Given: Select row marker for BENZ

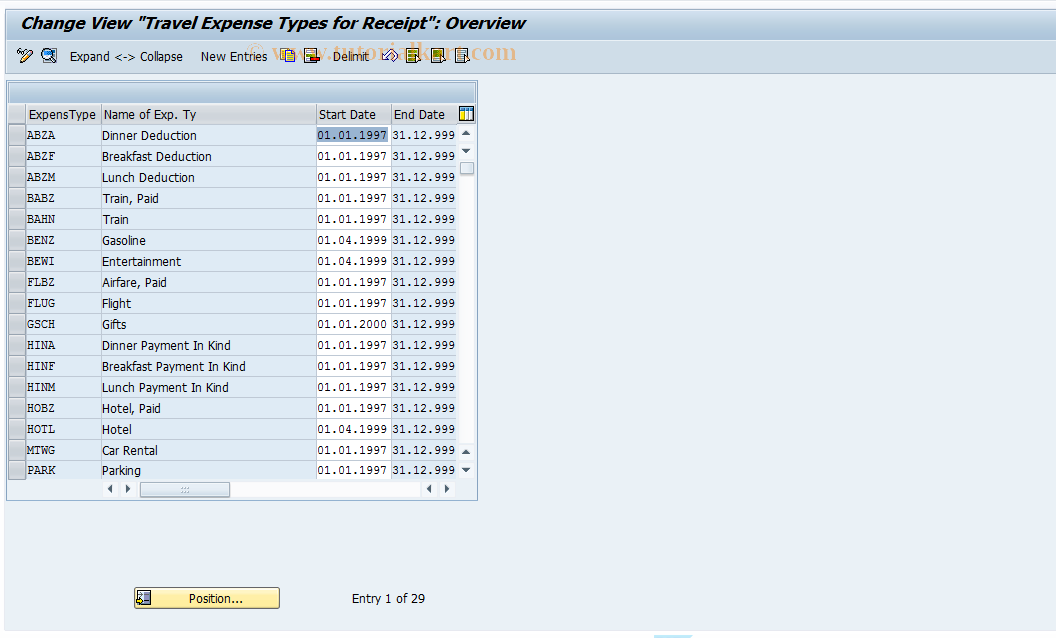Looking at the screenshot, I should (17, 241).
